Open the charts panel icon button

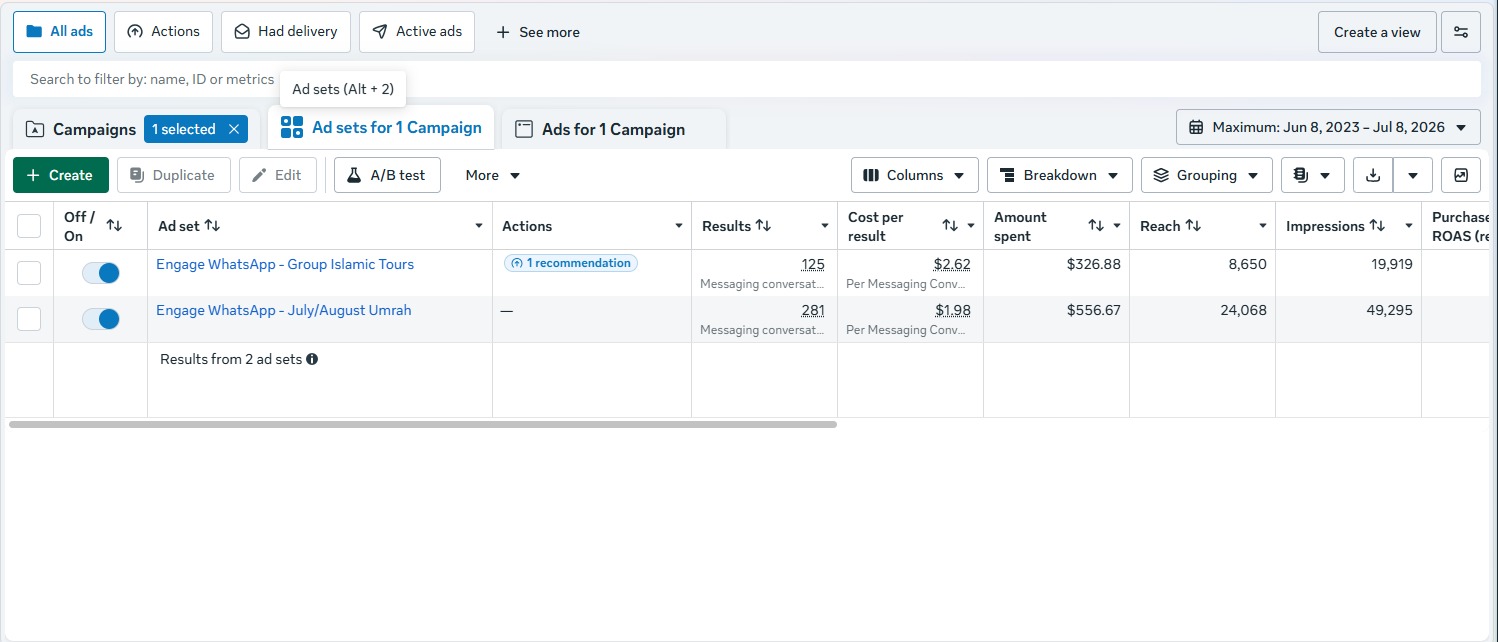click(1461, 175)
